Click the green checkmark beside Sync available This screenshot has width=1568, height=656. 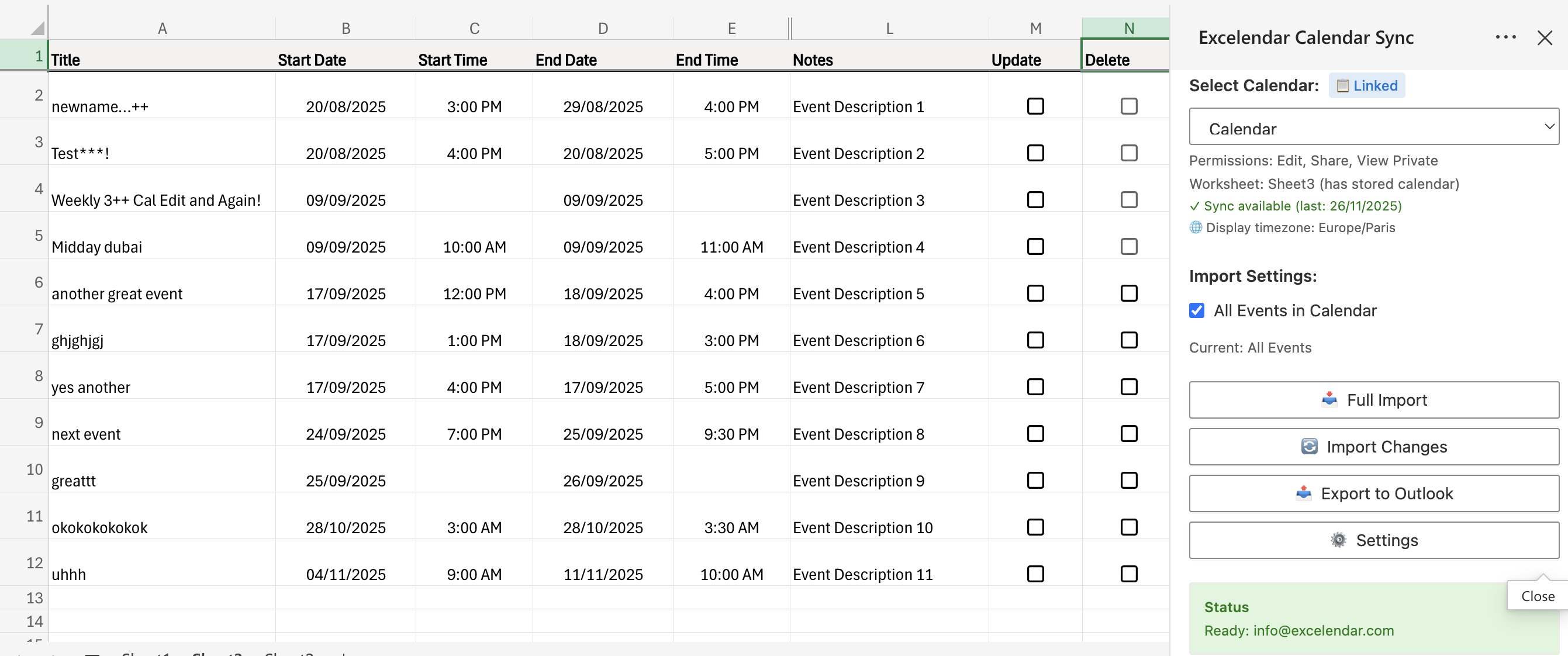tap(1196, 206)
